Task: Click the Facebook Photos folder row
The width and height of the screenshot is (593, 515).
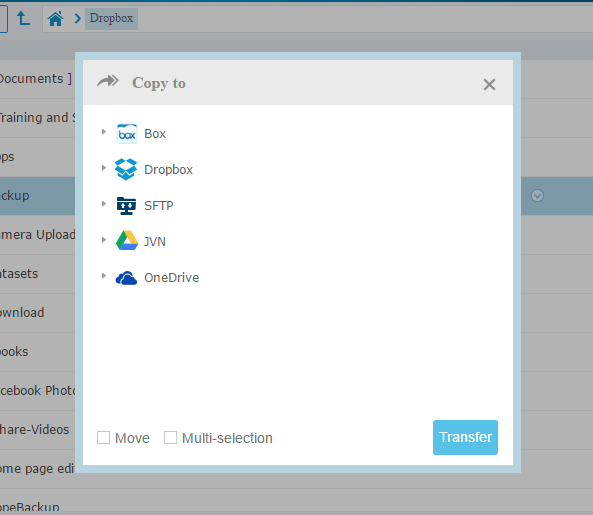Action: (x=37, y=391)
